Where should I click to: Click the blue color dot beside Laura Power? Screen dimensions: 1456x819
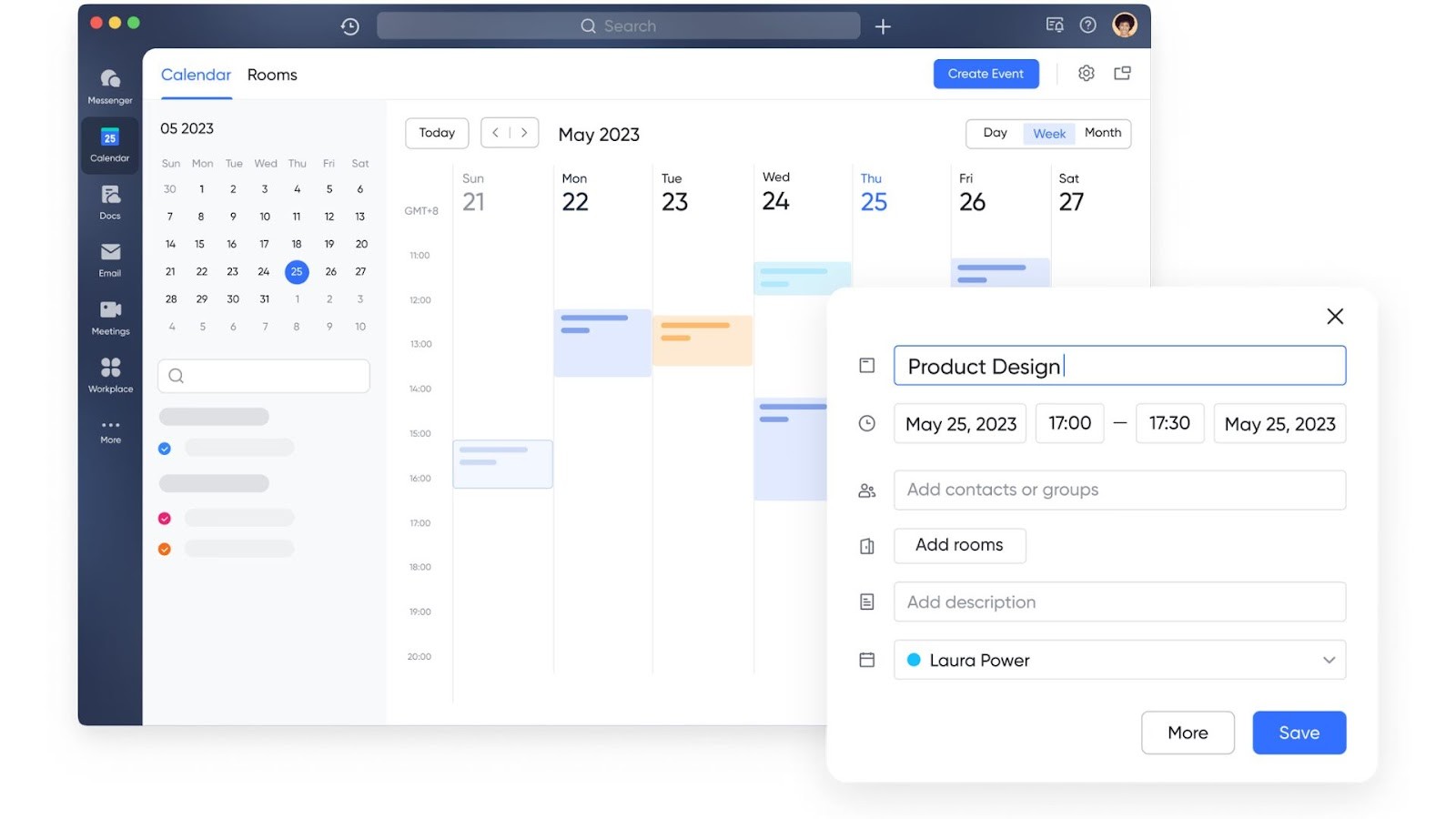point(915,660)
